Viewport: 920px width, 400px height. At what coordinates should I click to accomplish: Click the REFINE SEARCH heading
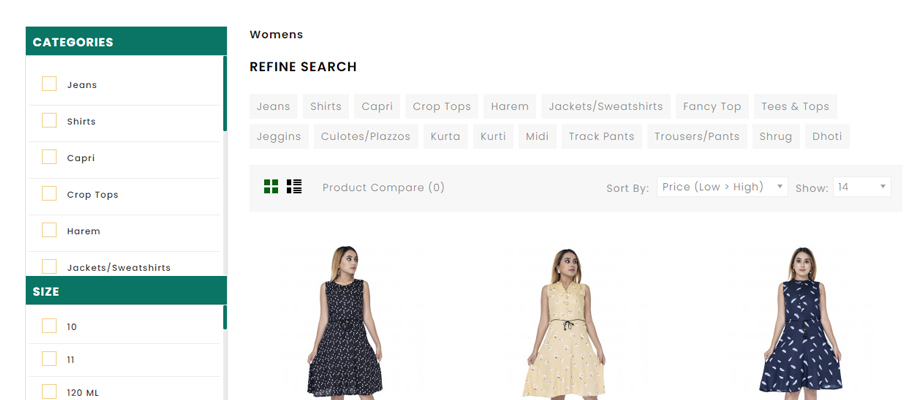point(303,67)
